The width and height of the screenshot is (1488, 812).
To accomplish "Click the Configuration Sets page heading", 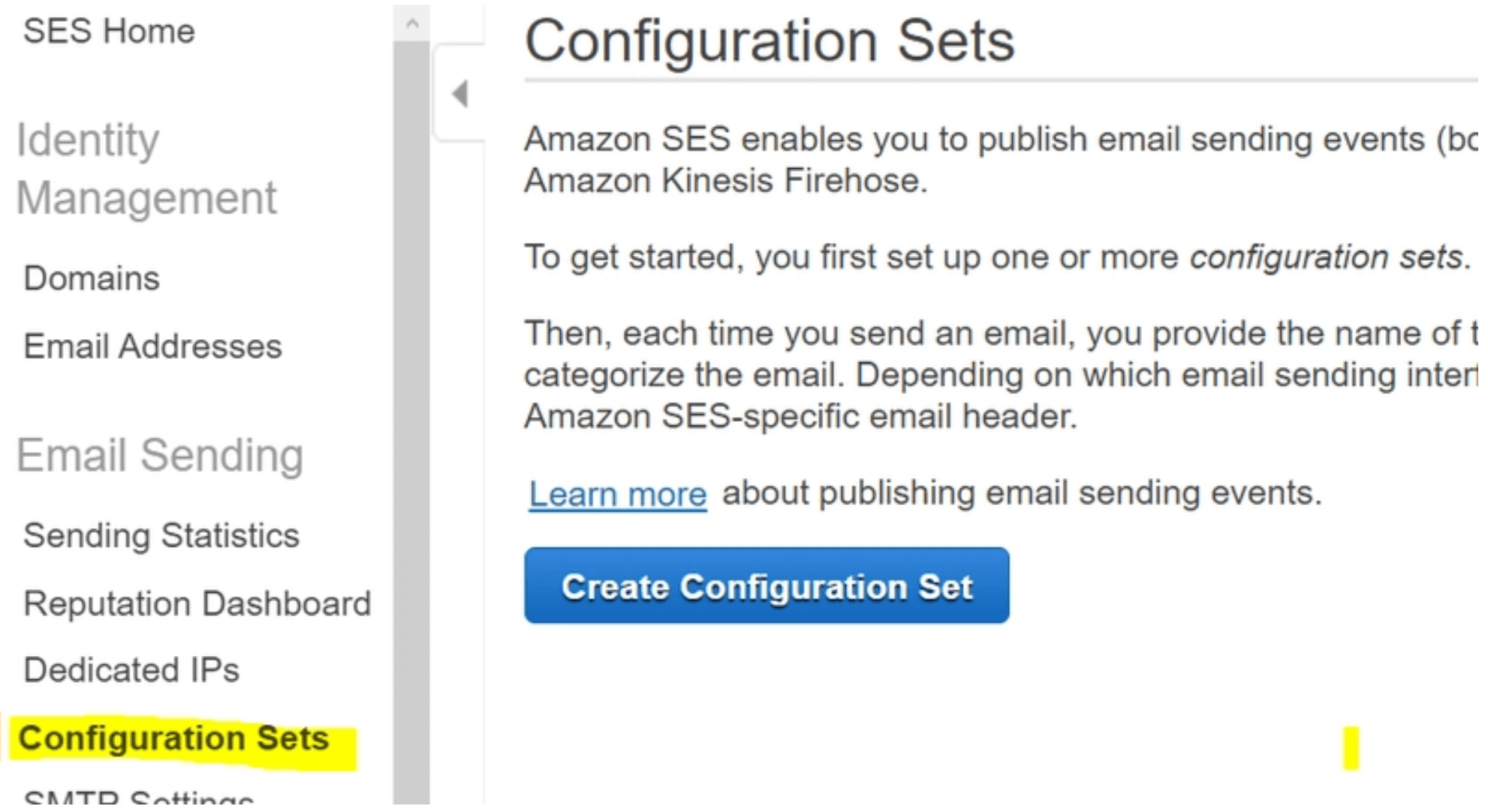I will (769, 41).
